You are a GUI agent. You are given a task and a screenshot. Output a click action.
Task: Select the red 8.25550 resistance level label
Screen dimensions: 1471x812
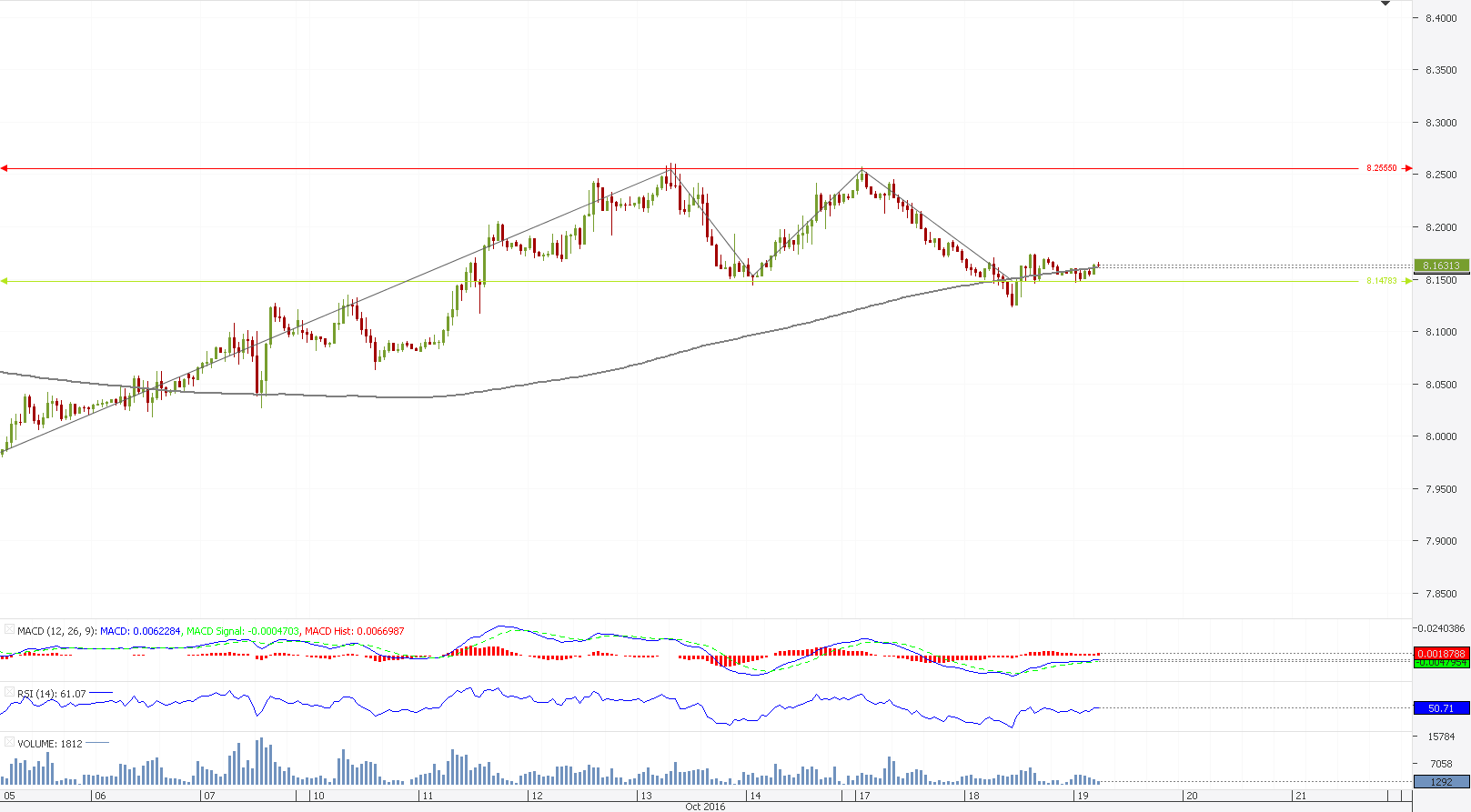click(1381, 168)
